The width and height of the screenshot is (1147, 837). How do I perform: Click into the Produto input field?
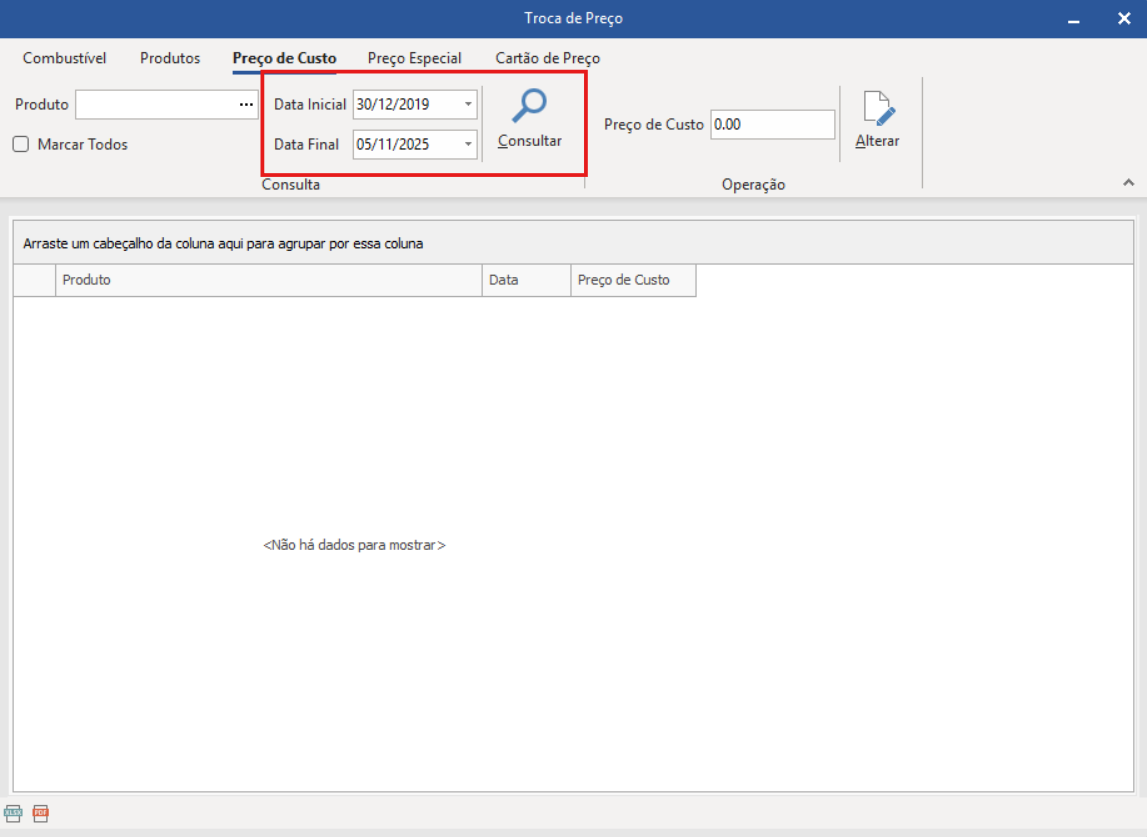click(155, 104)
